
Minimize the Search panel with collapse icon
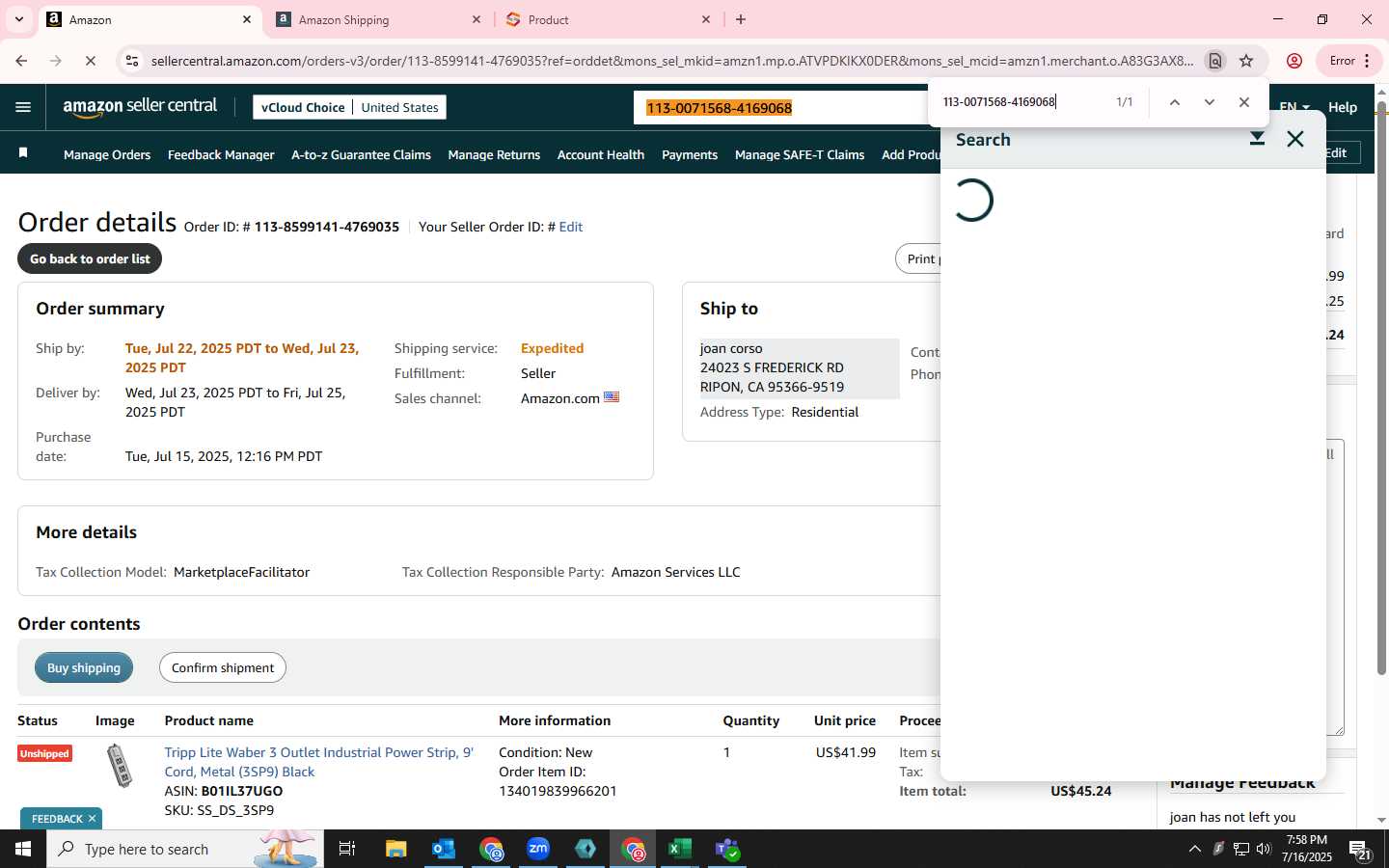(1257, 140)
